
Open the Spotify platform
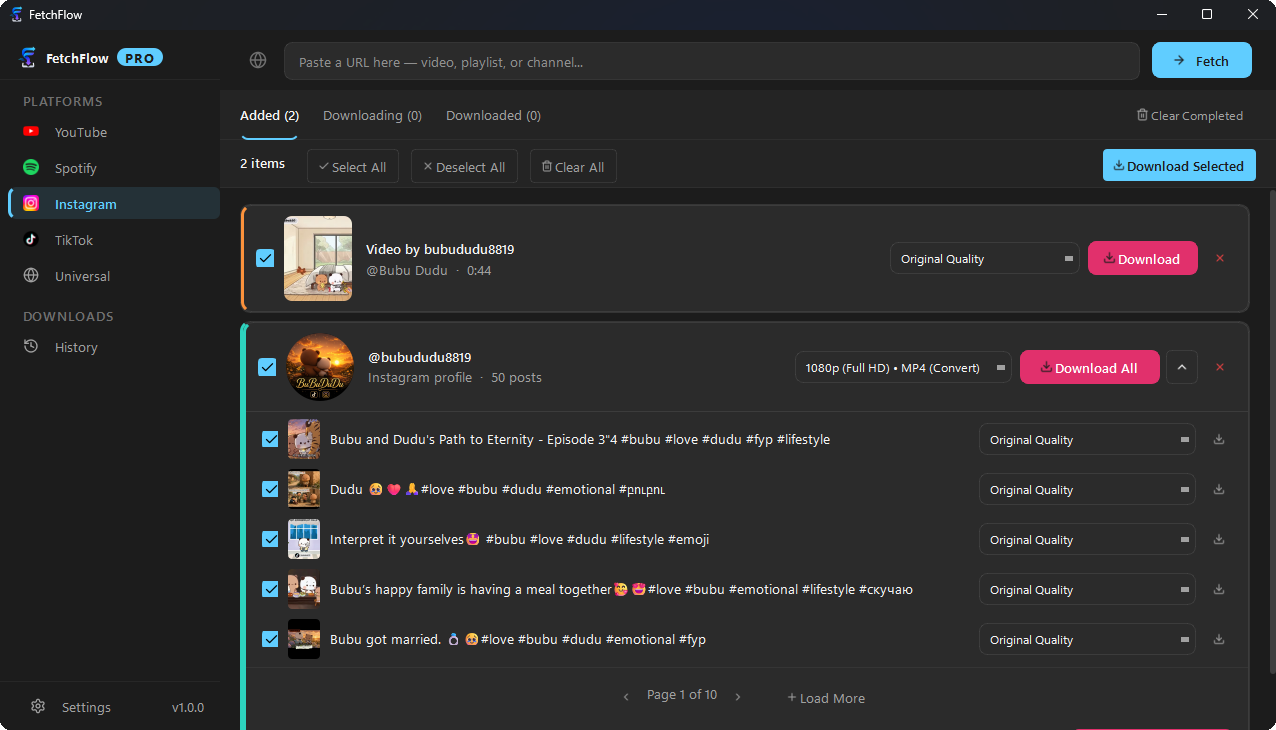pos(114,168)
